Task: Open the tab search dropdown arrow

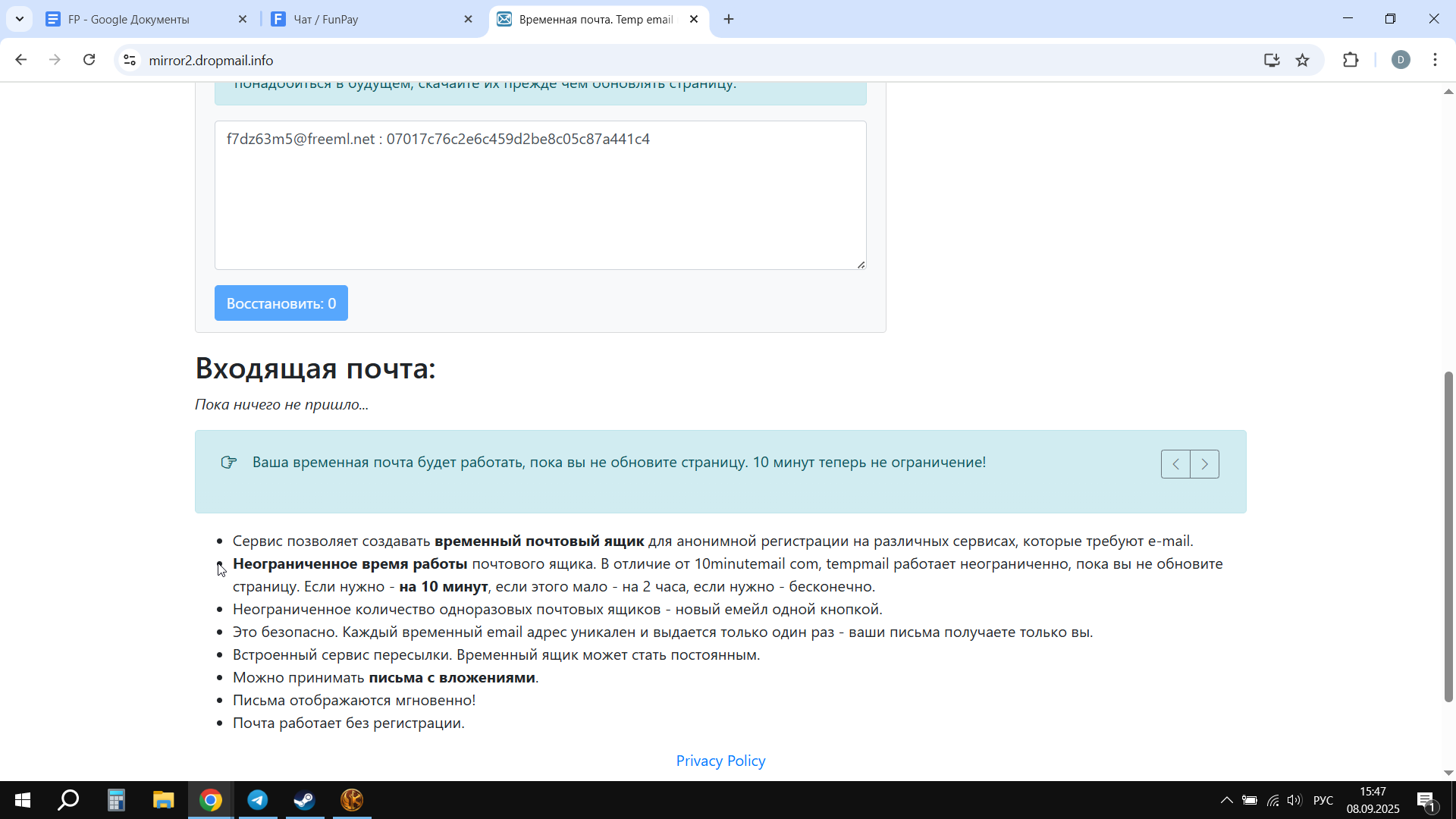Action: [x=19, y=19]
